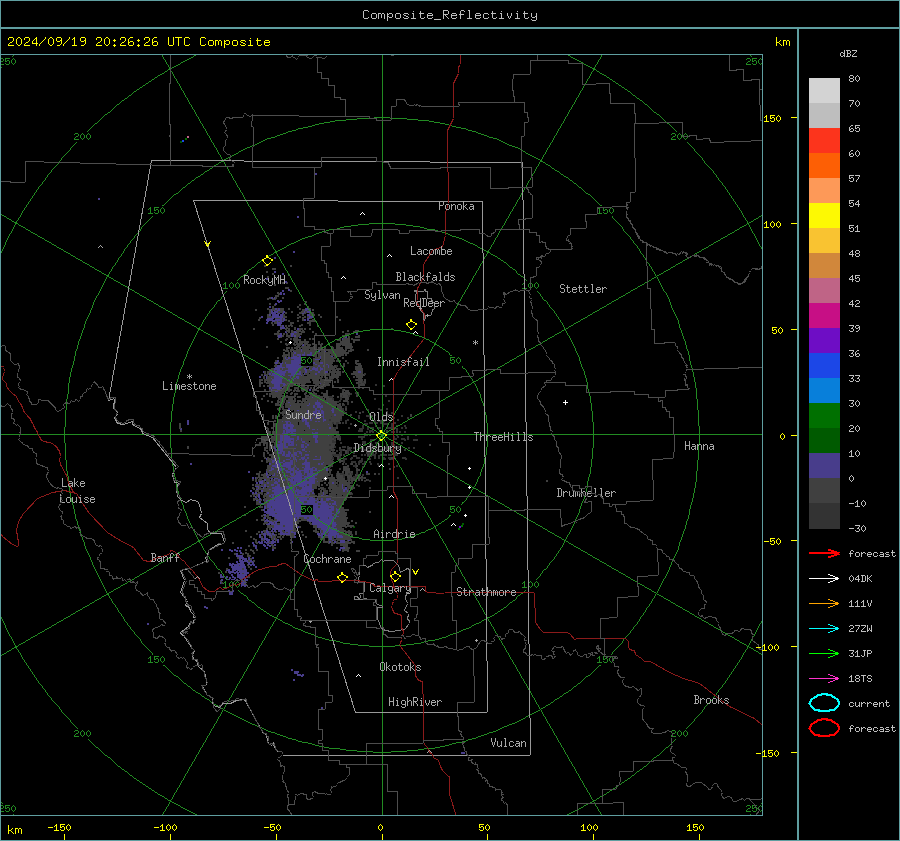Select the Olds label

[381, 416]
